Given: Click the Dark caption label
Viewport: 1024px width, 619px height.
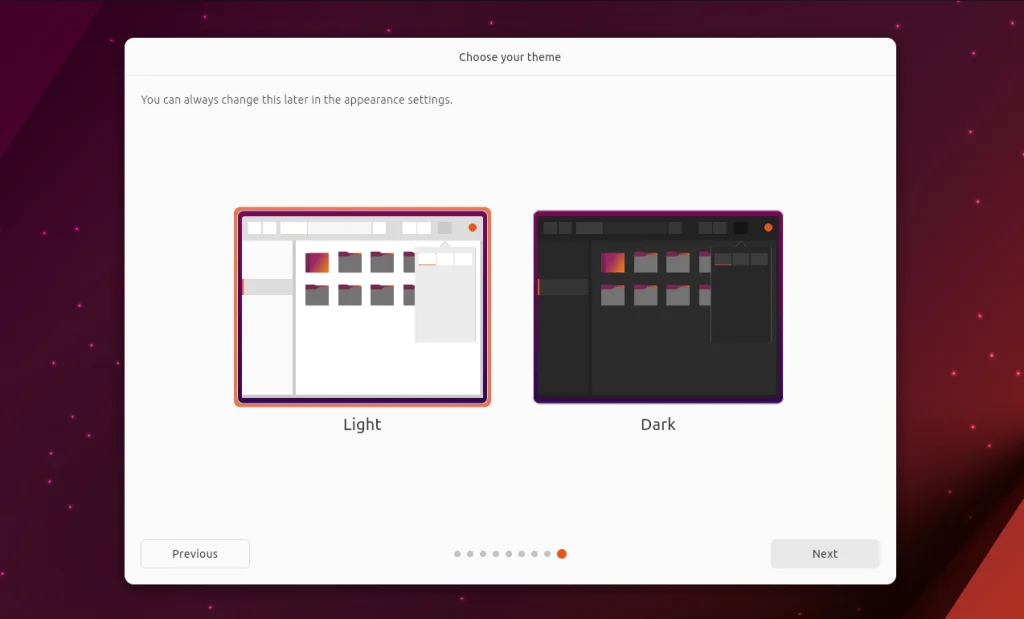Looking at the screenshot, I should [657, 424].
